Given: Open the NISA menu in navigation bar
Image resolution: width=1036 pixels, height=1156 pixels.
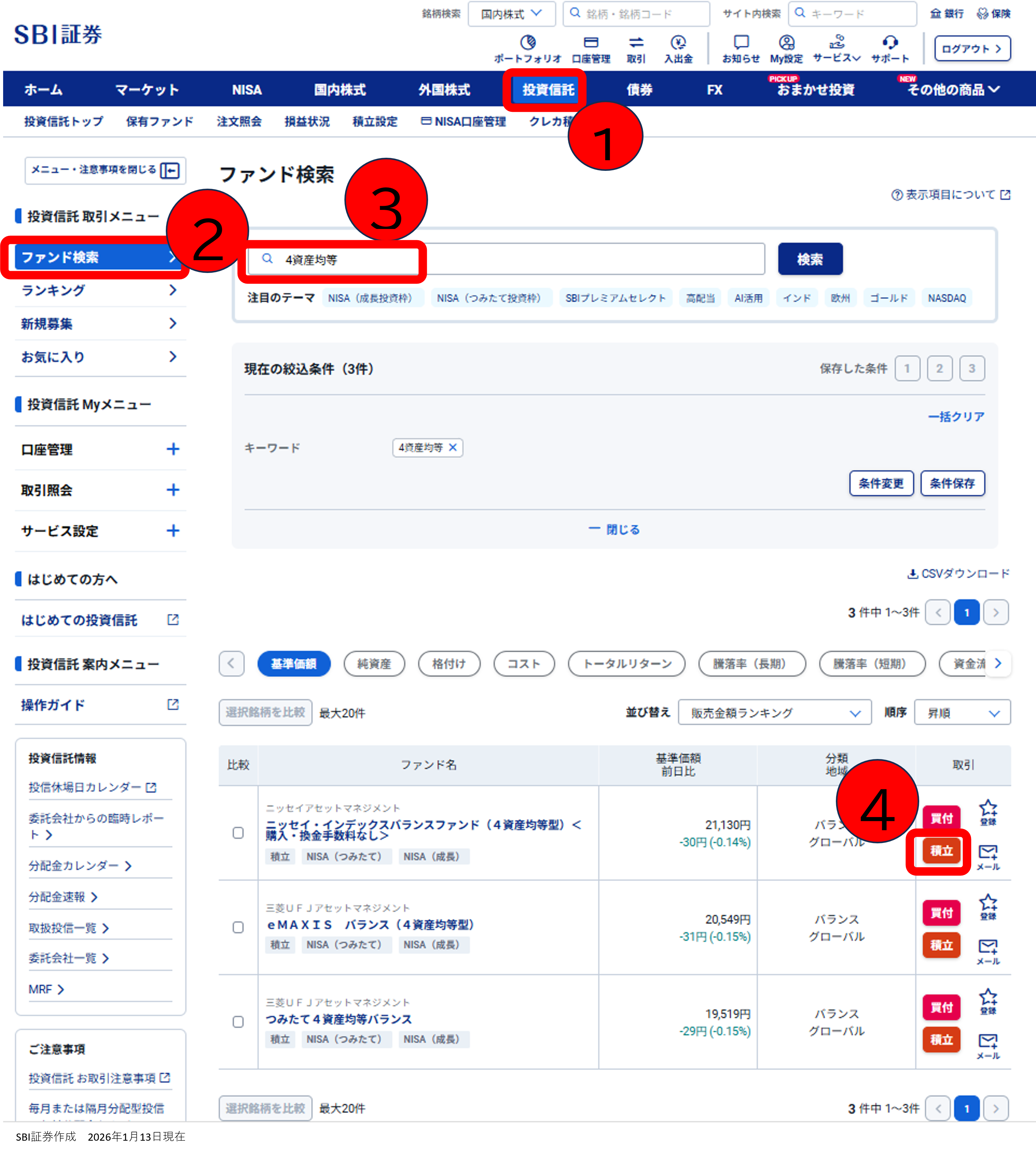Looking at the screenshot, I should [246, 89].
